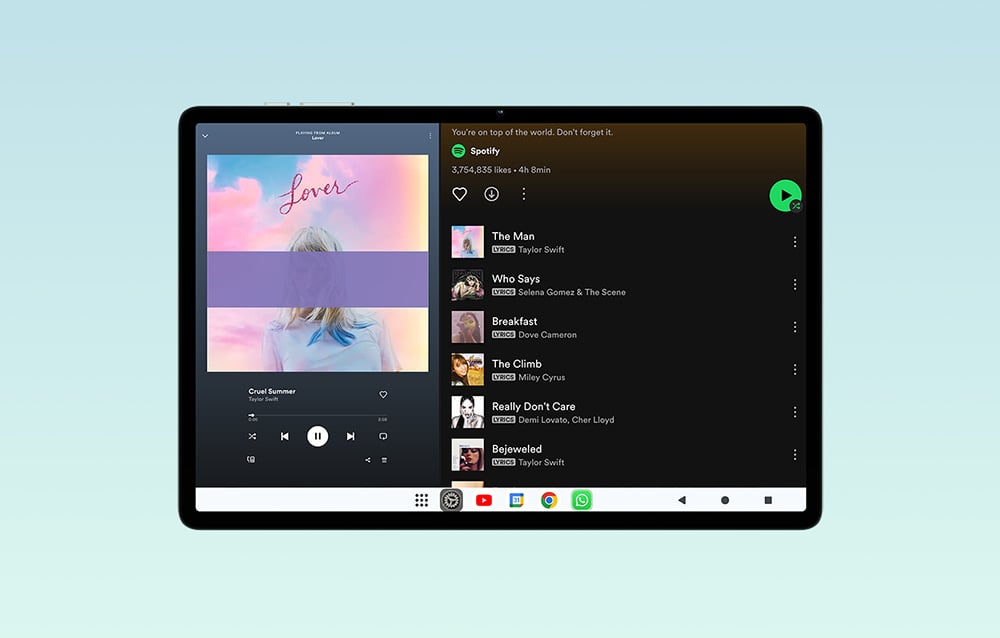This screenshot has width=1000, height=638.
Task: Open the connect to a device icon
Action: [251, 459]
